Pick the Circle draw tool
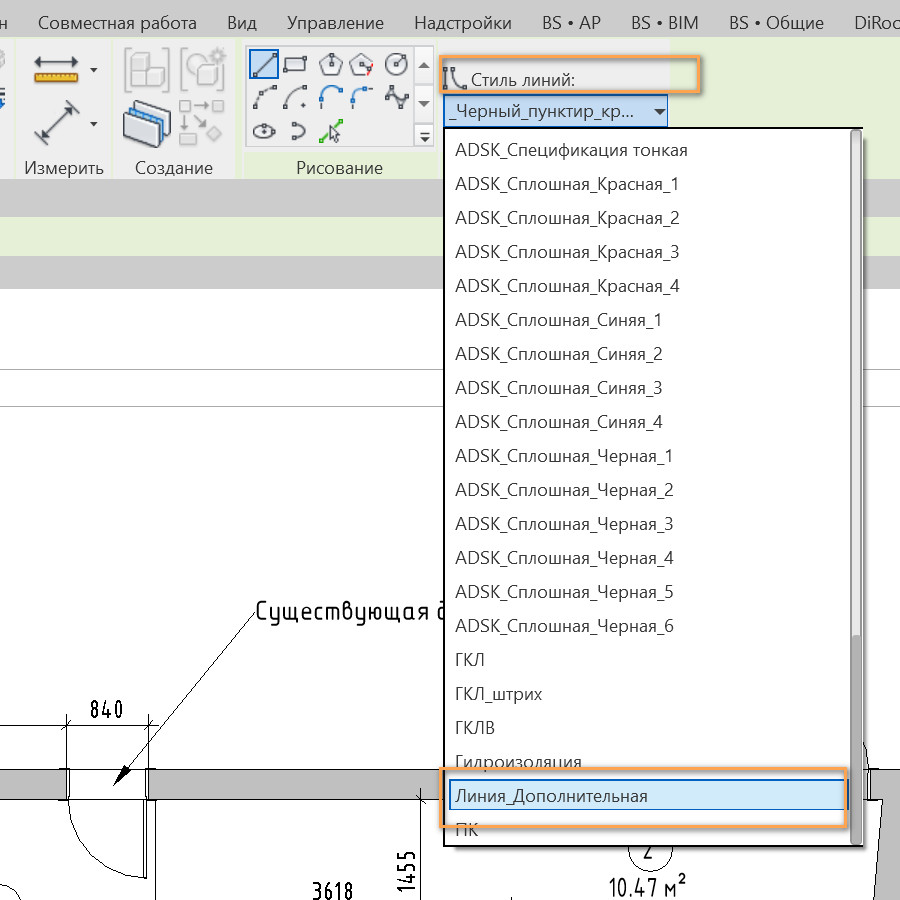Image resolution: width=900 pixels, height=900 pixels. click(397, 65)
